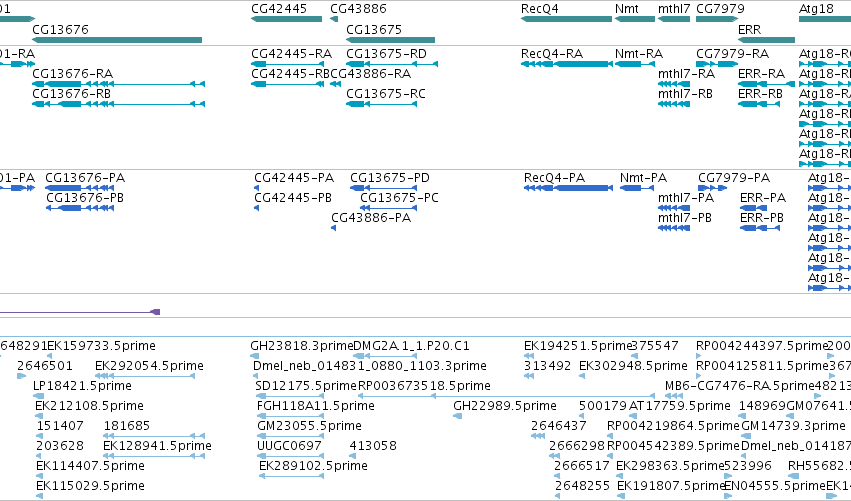Select the mthl7-RA transcript label

pos(687,74)
